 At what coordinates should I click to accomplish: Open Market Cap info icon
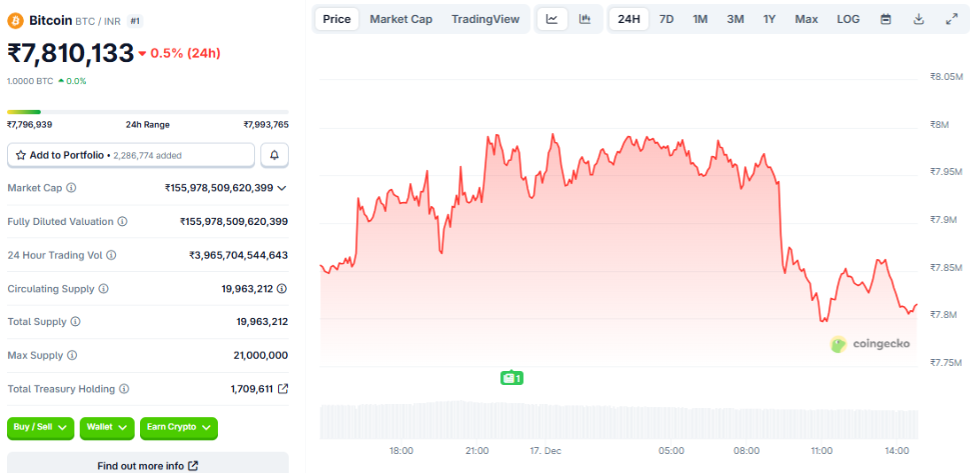(71, 187)
